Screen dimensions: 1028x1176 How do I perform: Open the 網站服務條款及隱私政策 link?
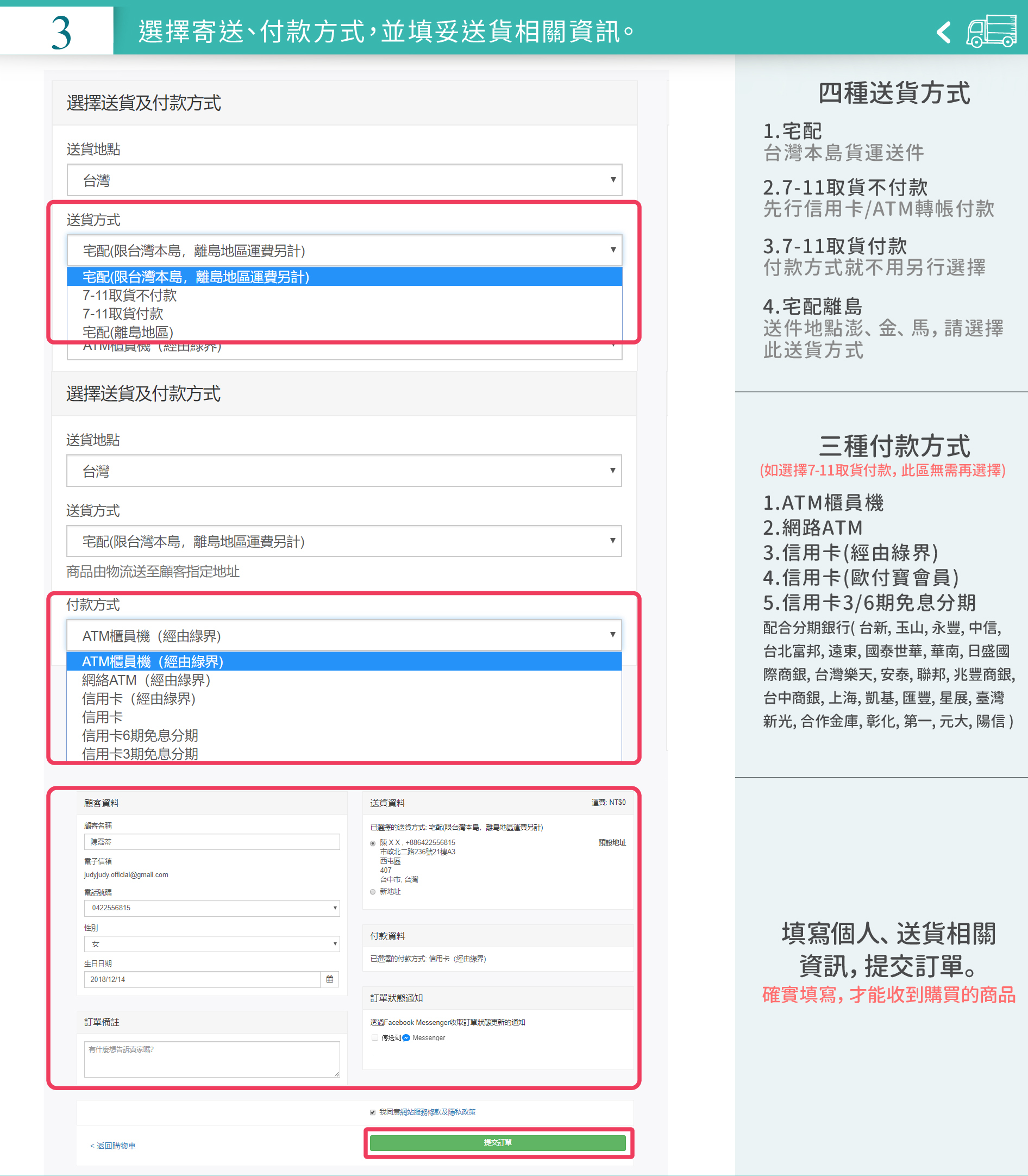click(x=438, y=1112)
